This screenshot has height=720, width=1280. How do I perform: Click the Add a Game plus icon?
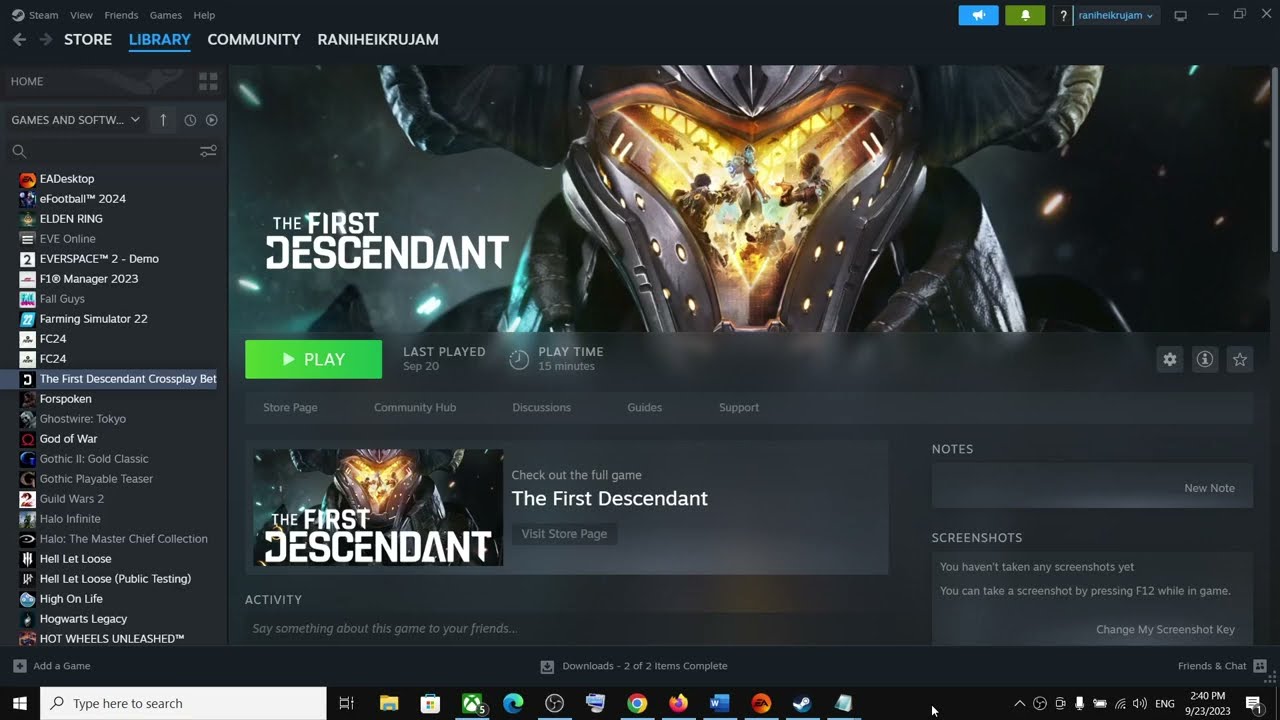[20, 666]
